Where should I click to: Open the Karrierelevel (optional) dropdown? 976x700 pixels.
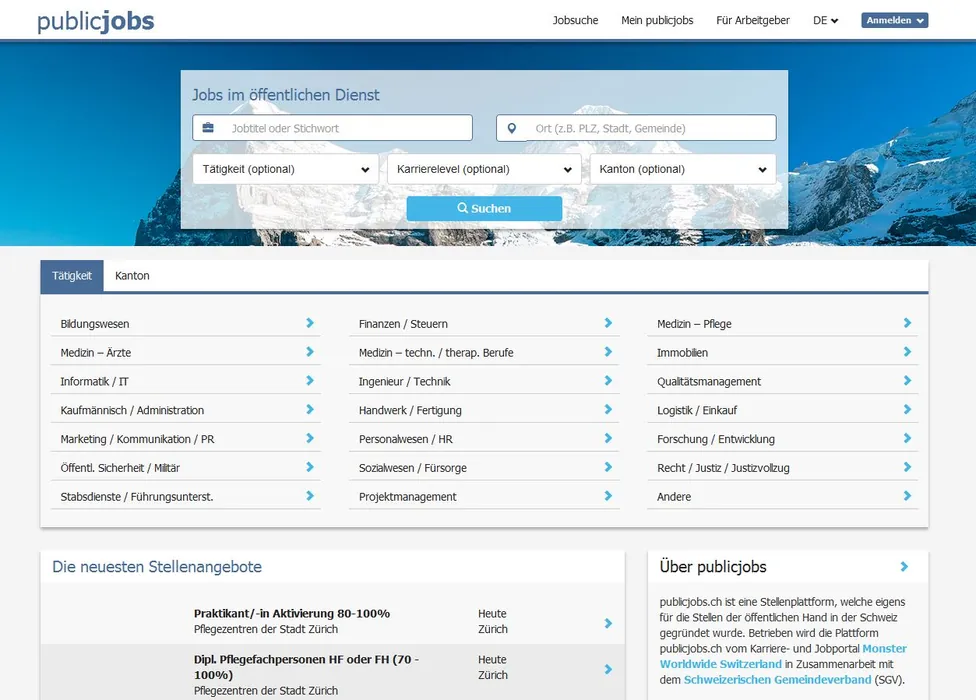click(x=484, y=169)
